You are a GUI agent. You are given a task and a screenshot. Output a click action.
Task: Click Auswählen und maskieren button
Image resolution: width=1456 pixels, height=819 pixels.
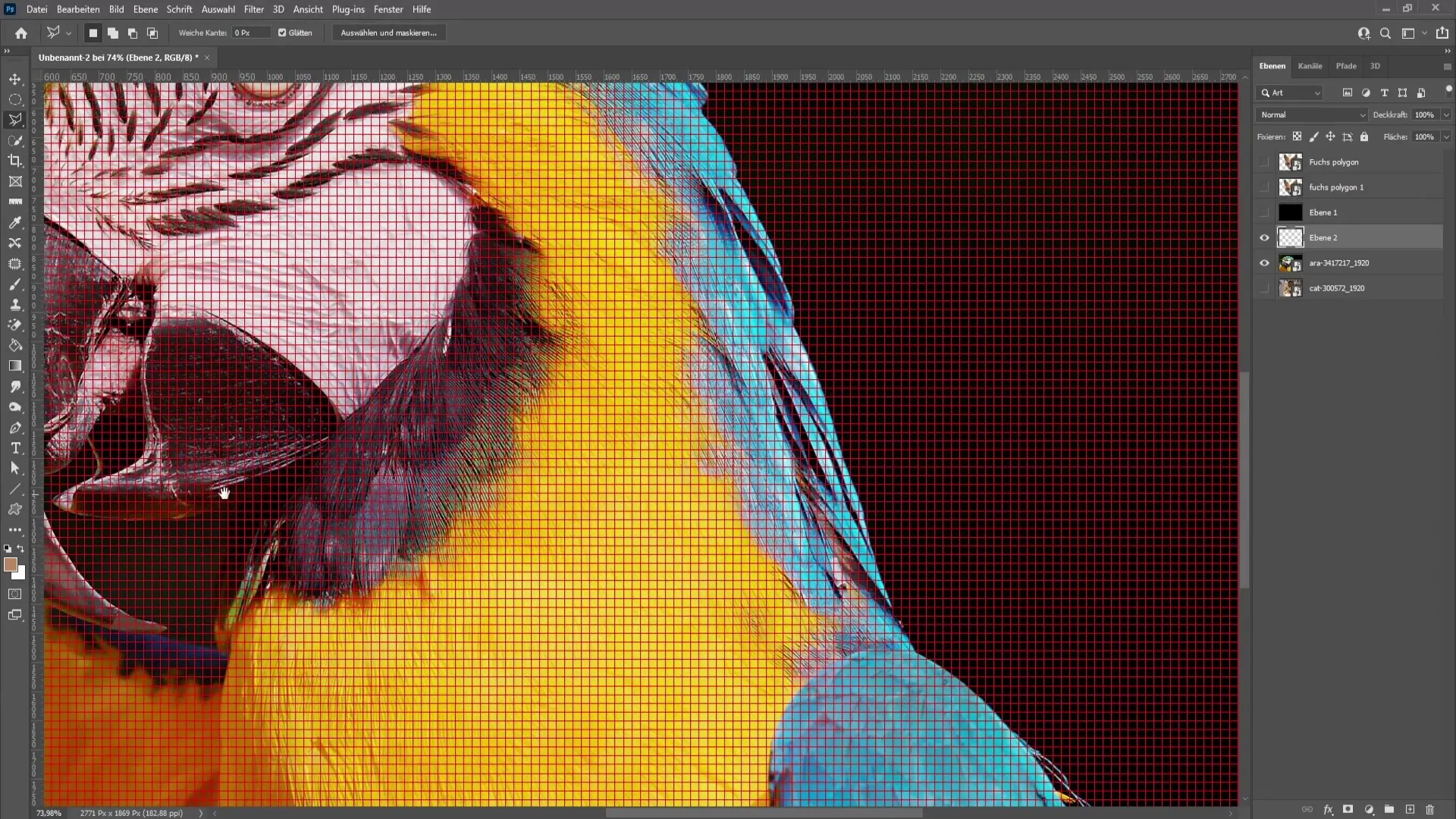coord(389,33)
